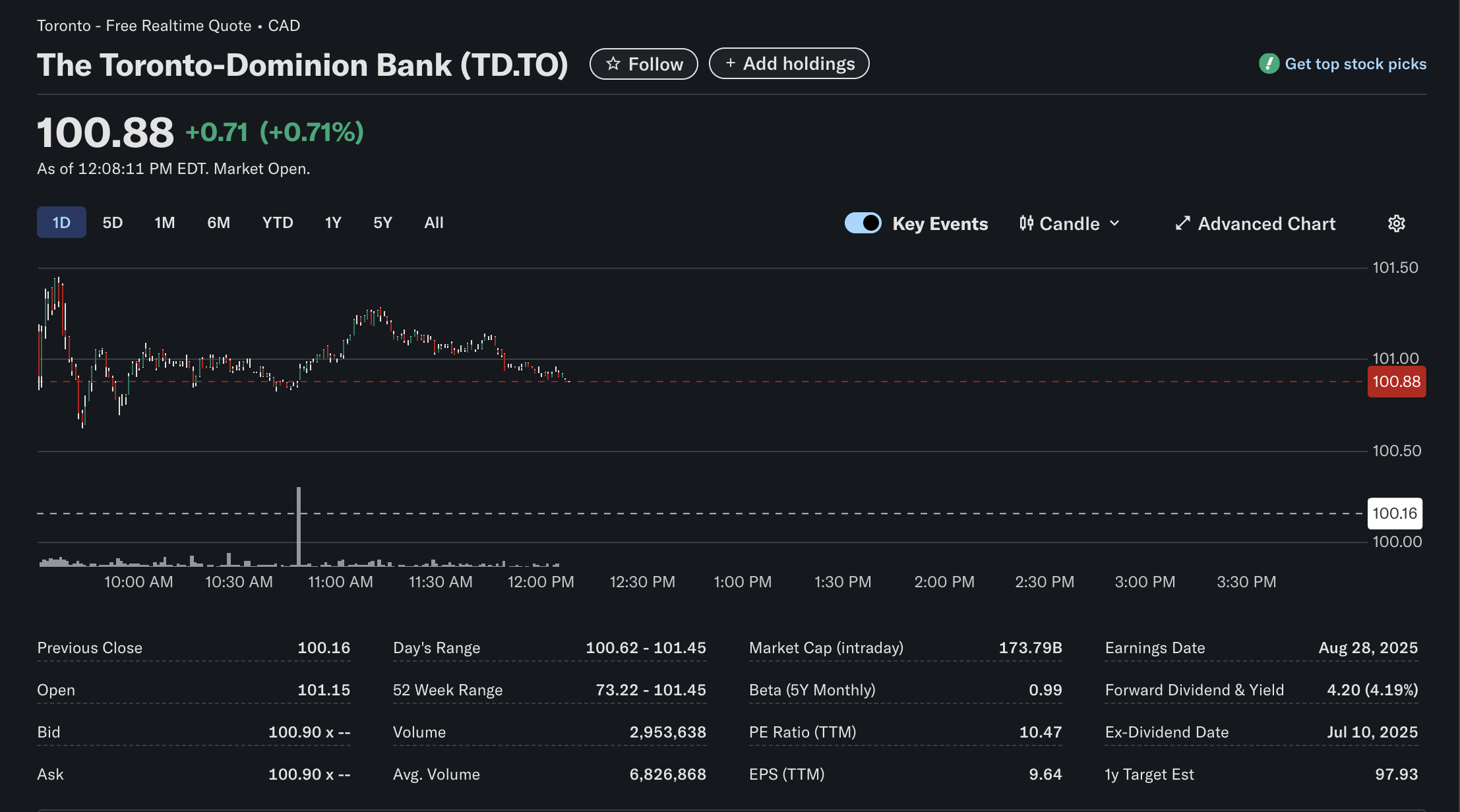Click the +0.71 (+0.71%) price change
This screenshot has height=812, width=1460.
tap(275, 132)
